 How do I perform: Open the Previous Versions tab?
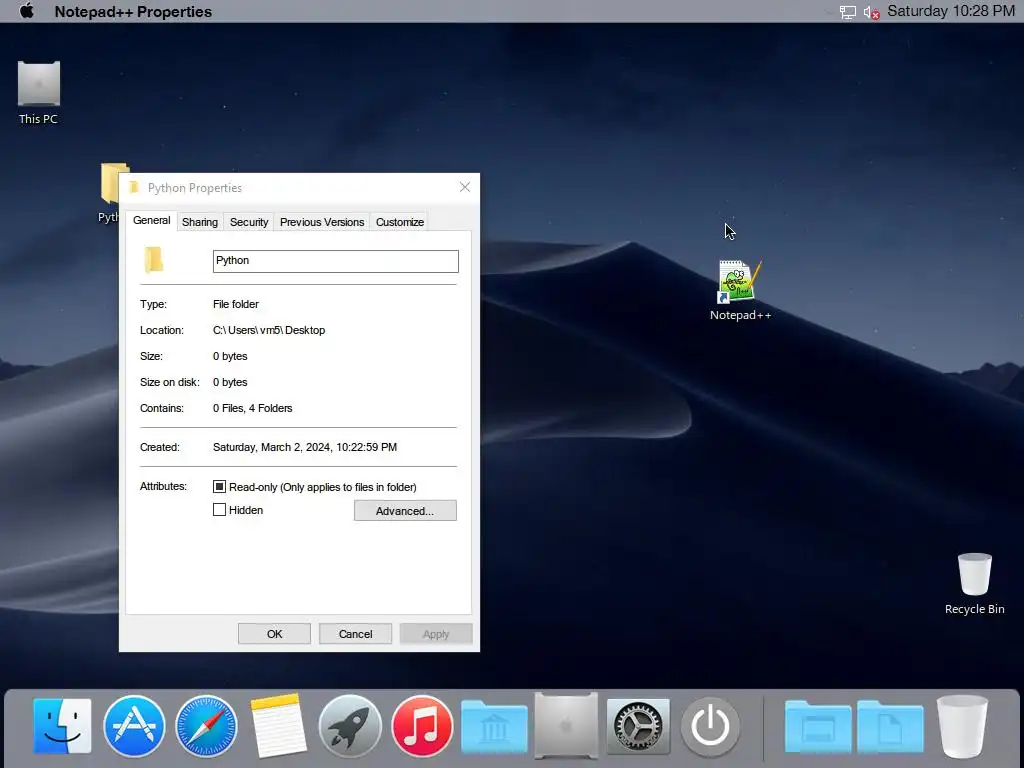pyautogui.click(x=322, y=222)
